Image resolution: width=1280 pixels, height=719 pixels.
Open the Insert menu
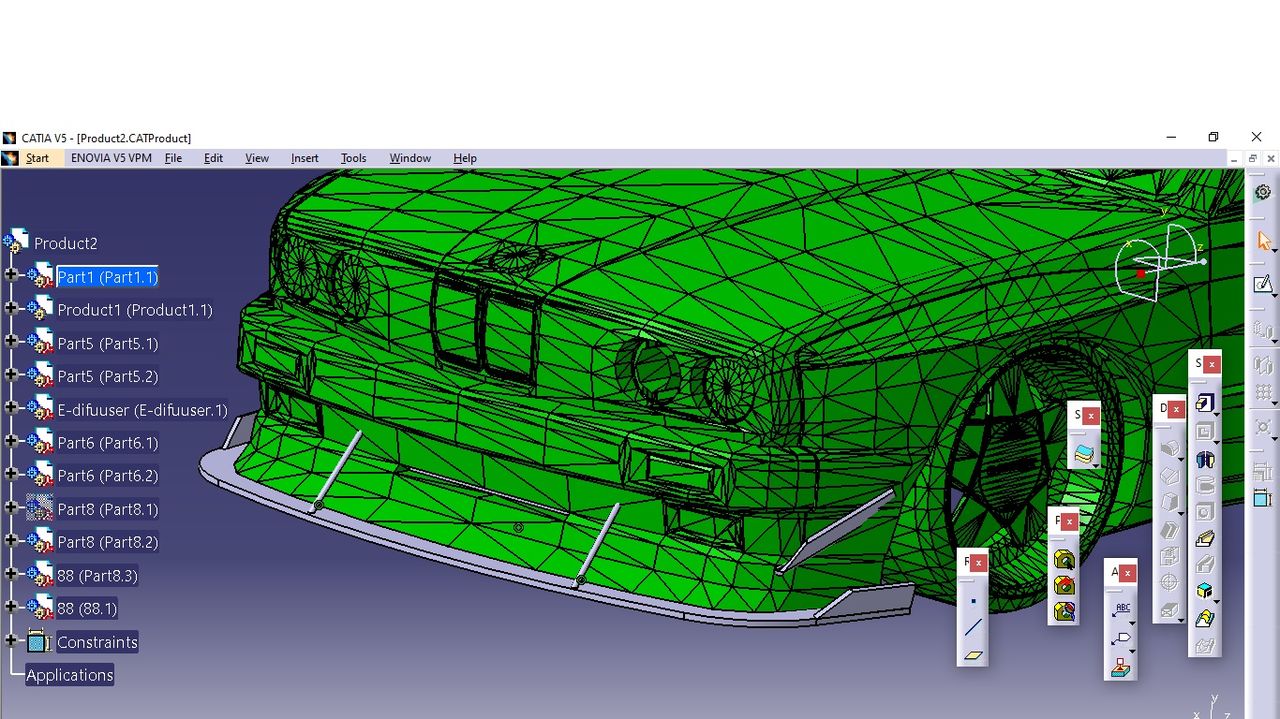(304, 158)
